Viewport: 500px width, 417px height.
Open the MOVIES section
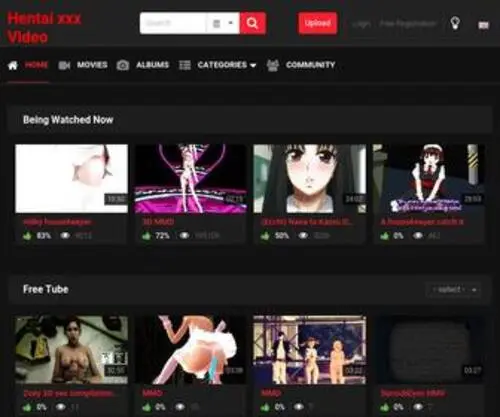click(x=92, y=65)
